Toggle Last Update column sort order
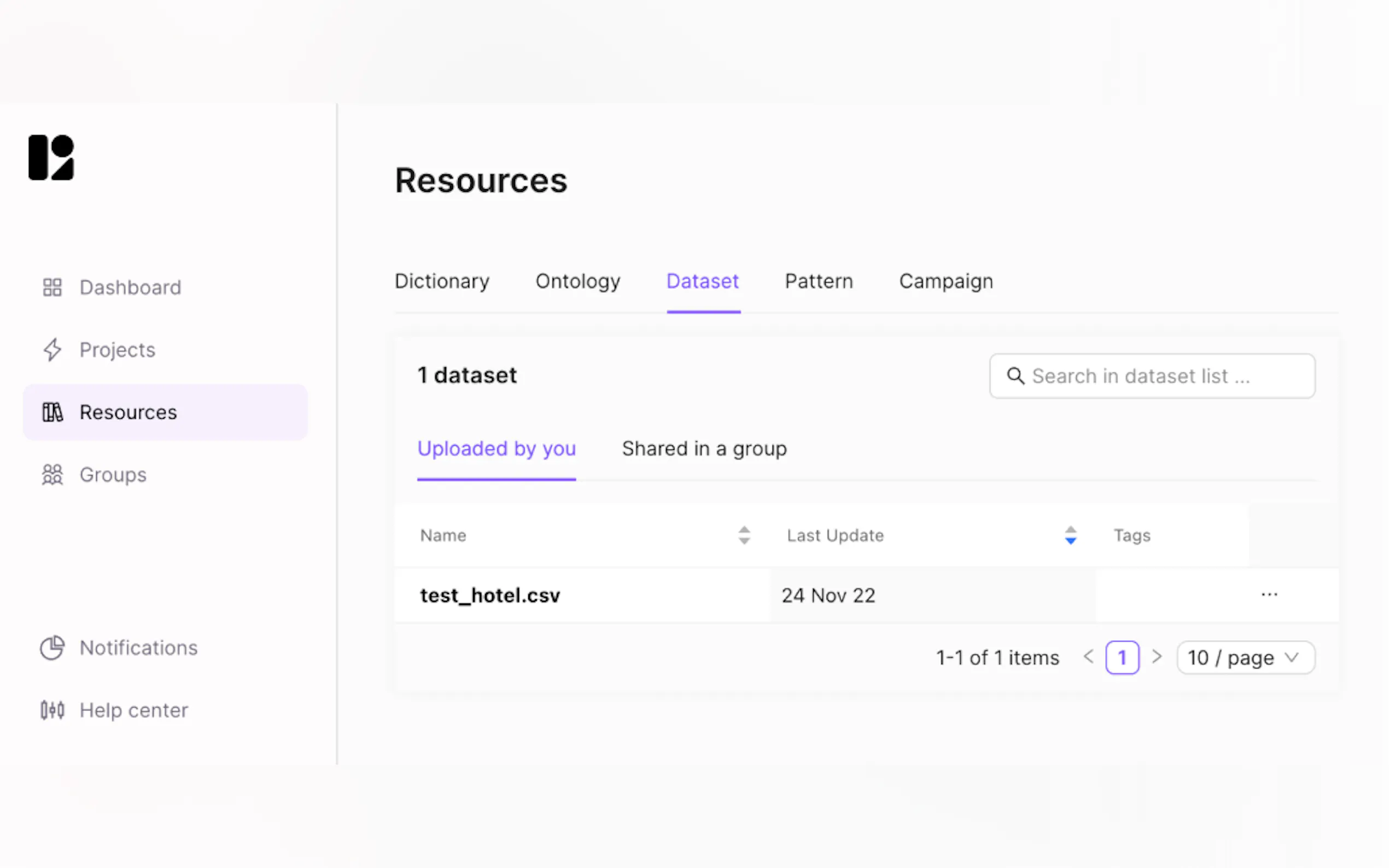Image resolution: width=1389 pixels, height=868 pixels. point(1070,535)
